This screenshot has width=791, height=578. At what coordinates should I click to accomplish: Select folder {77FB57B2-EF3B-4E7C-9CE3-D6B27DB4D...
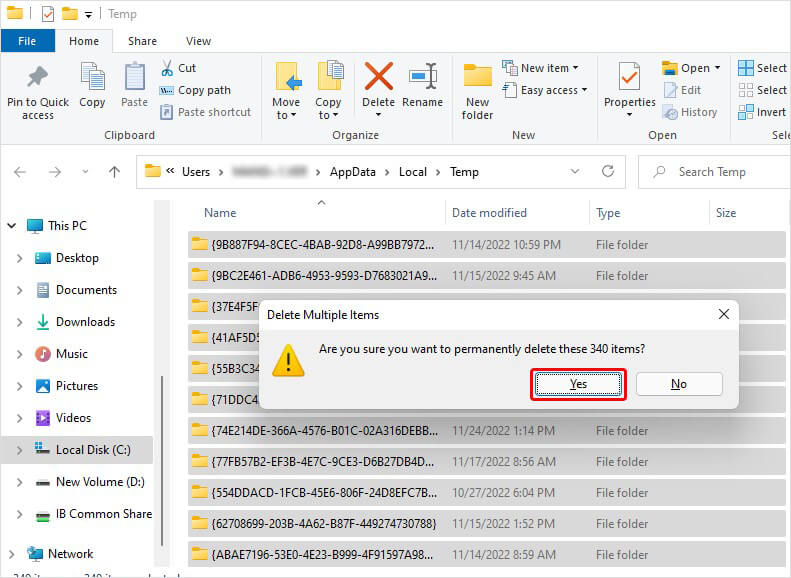[x=486, y=462]
